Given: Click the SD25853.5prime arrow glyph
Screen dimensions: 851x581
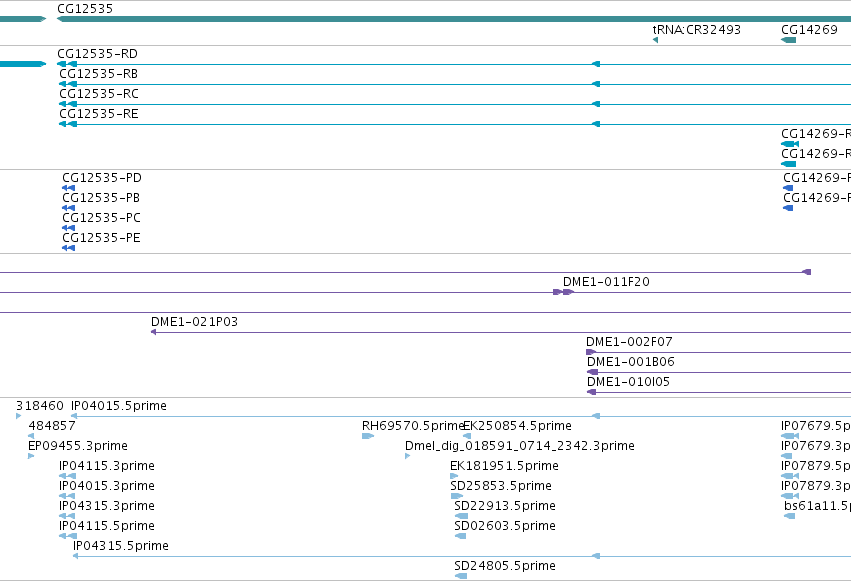Looking at the screenshot, I should pyautogui.click(x=457, y=497).
